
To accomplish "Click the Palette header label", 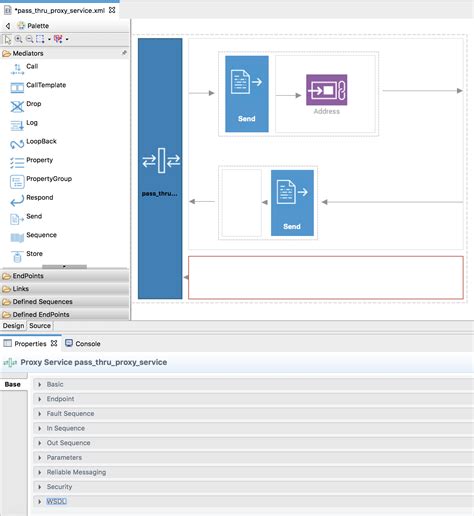I will [x=38, y=26].
